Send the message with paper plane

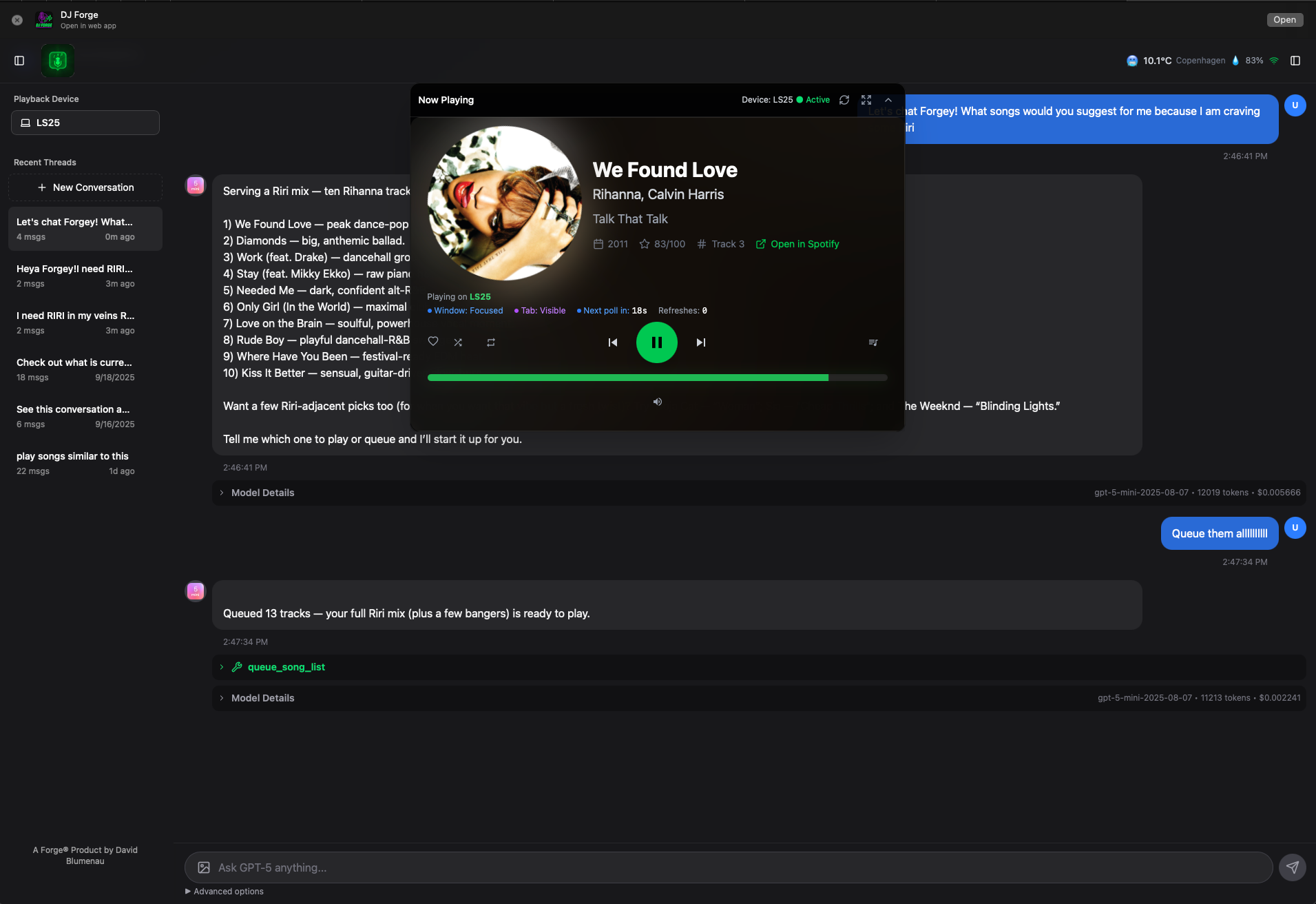coord(1292,867)
